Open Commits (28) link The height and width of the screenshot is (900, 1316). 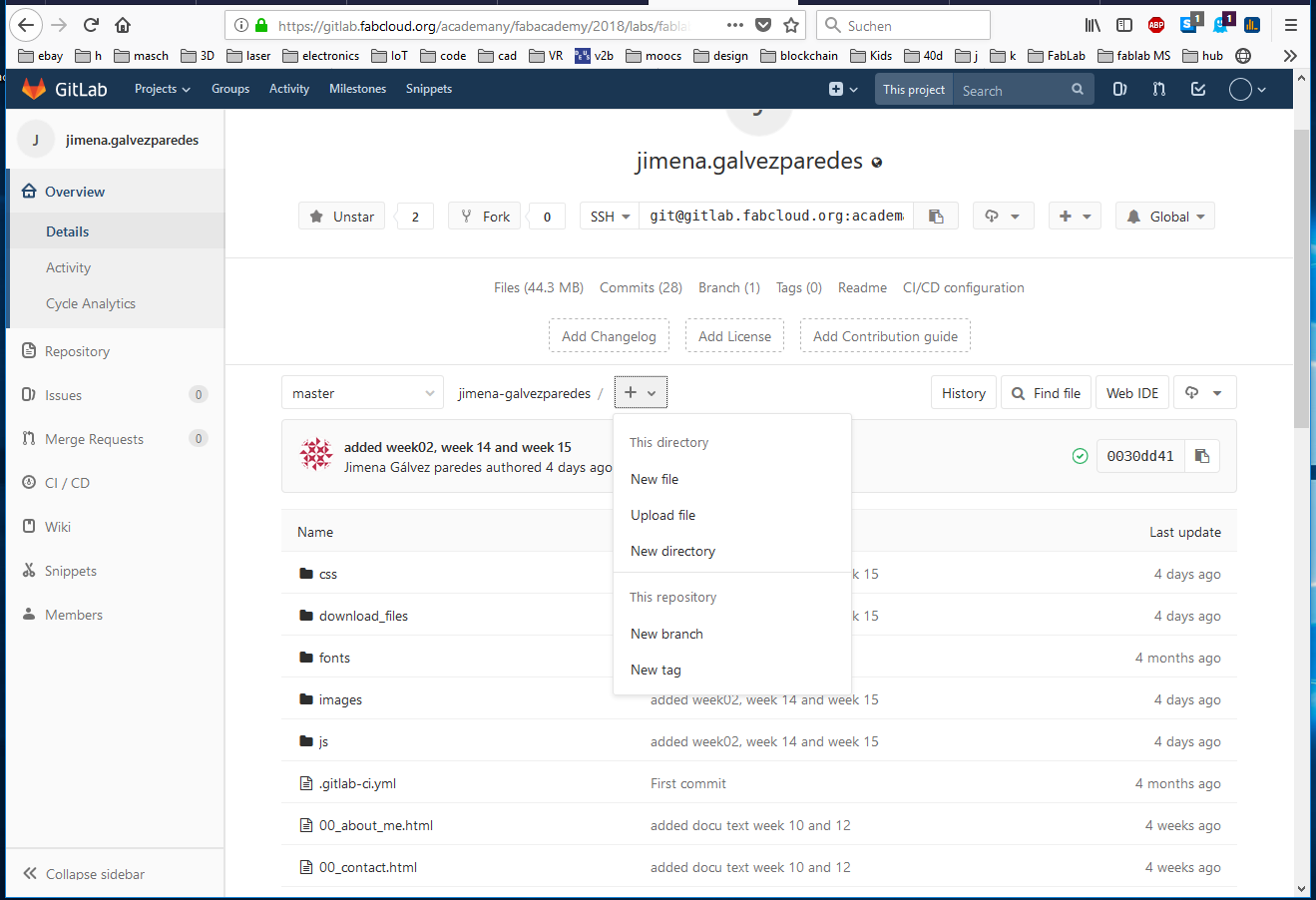641,287
